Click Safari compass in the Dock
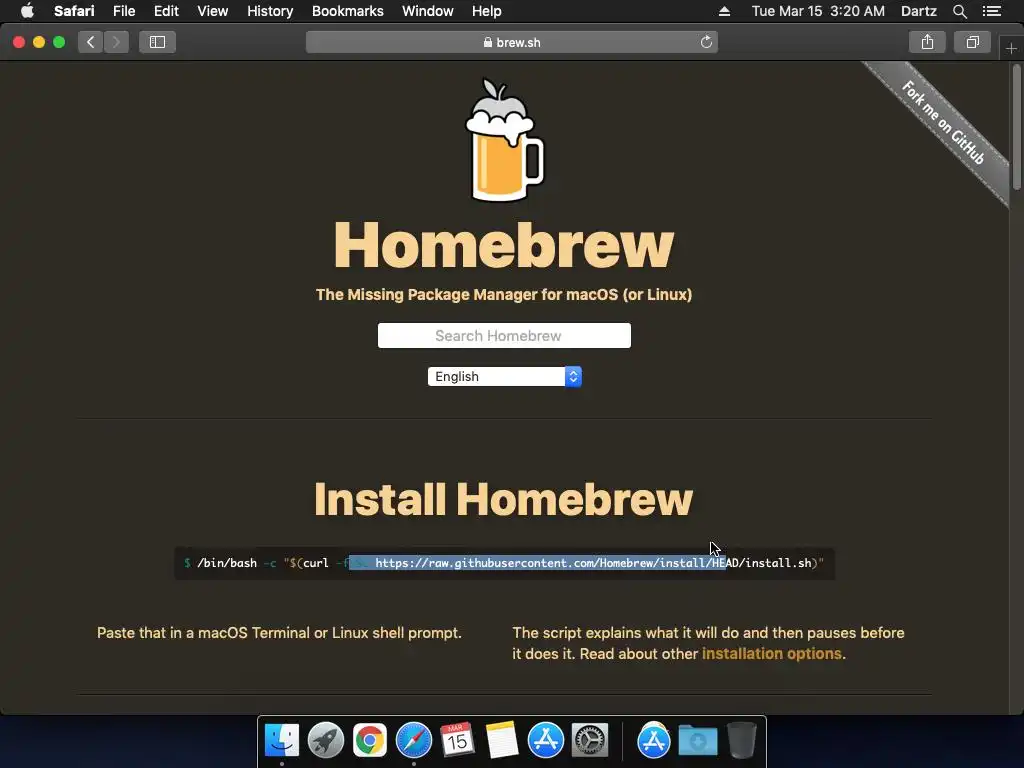 coord(413,740)
